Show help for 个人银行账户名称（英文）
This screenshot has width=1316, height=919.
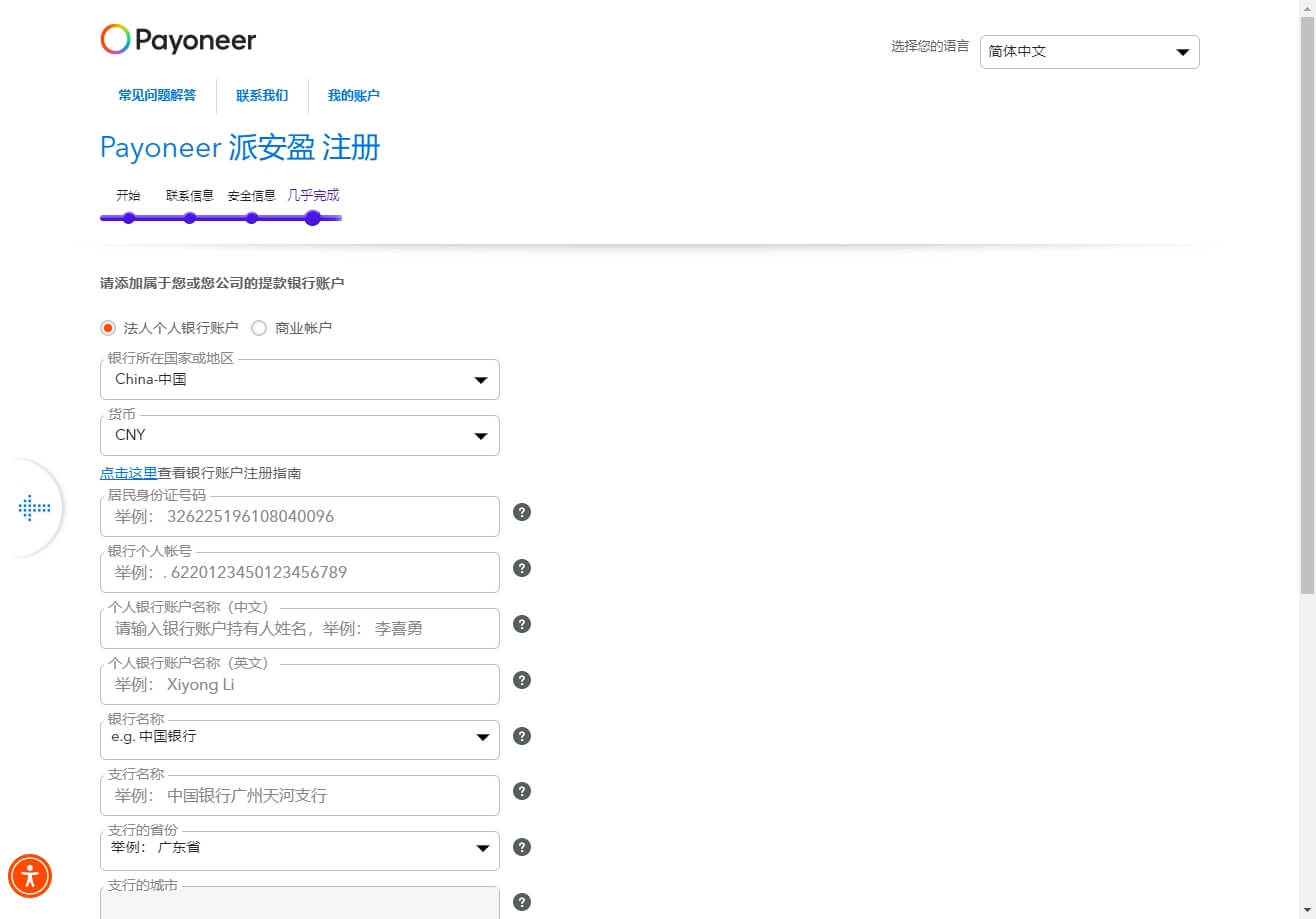click(522, 680)
